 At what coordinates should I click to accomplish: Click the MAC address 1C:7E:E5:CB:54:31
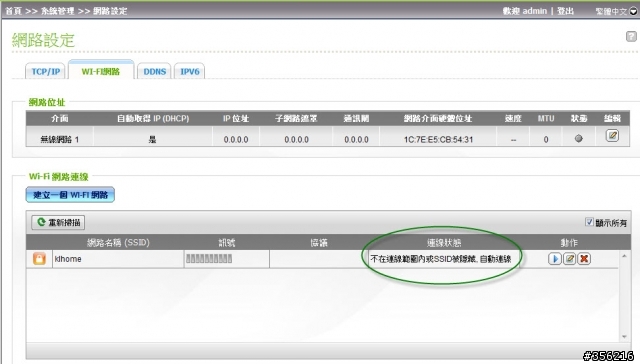point(438,140)
